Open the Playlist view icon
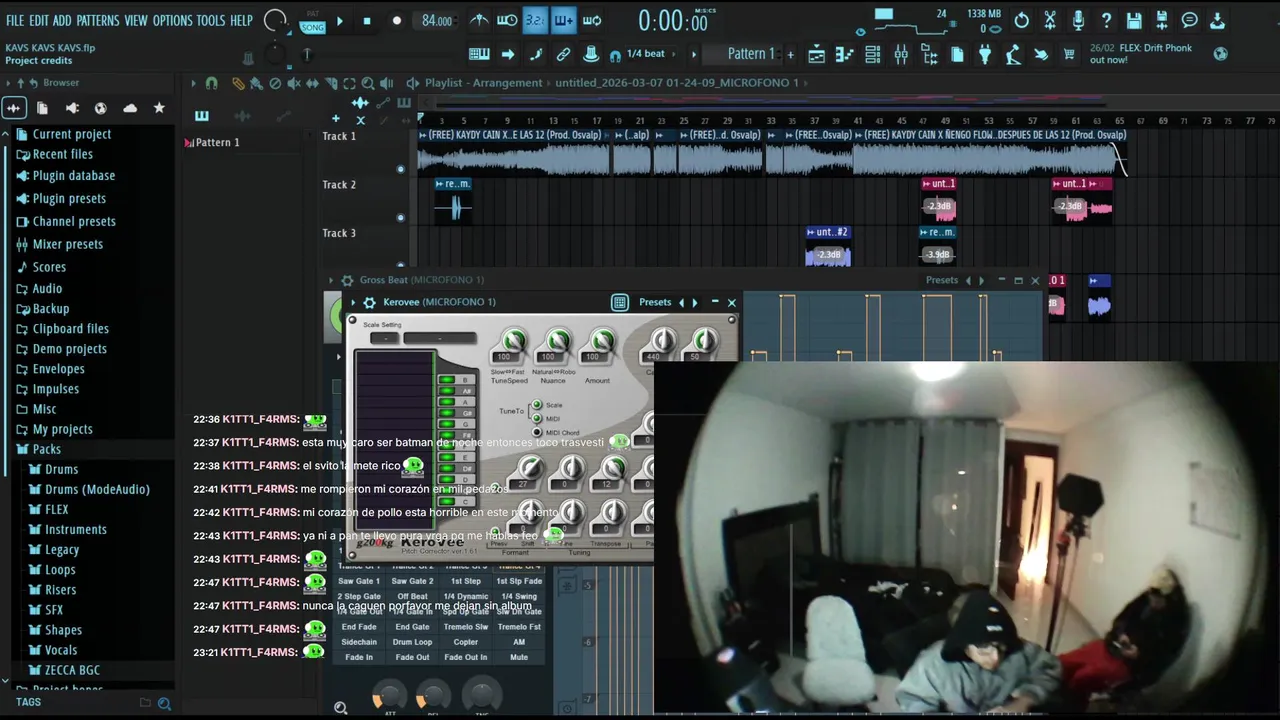 pyautogui.click(x=817, y=54)
